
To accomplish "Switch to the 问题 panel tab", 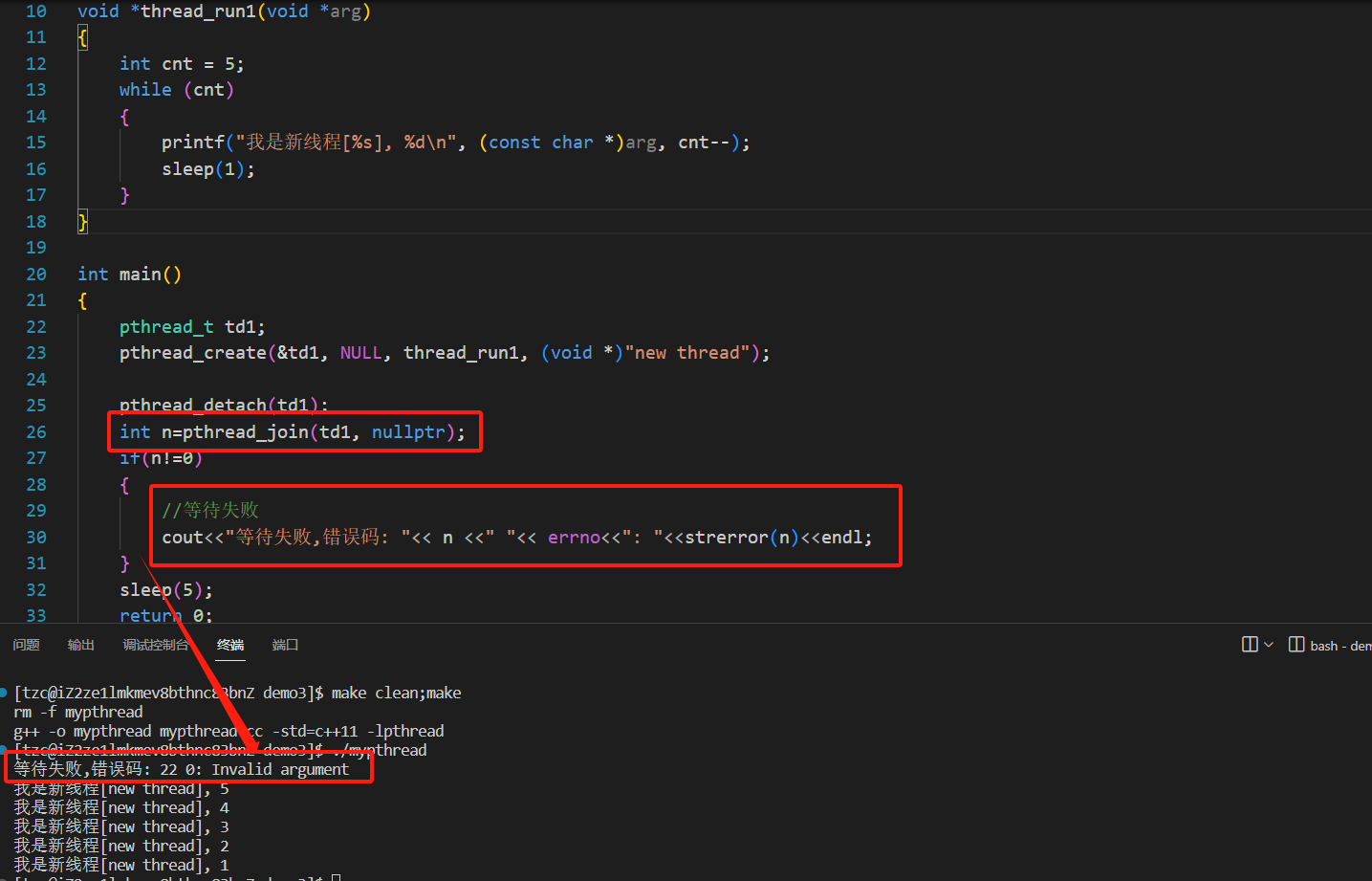I will point(26,645).
